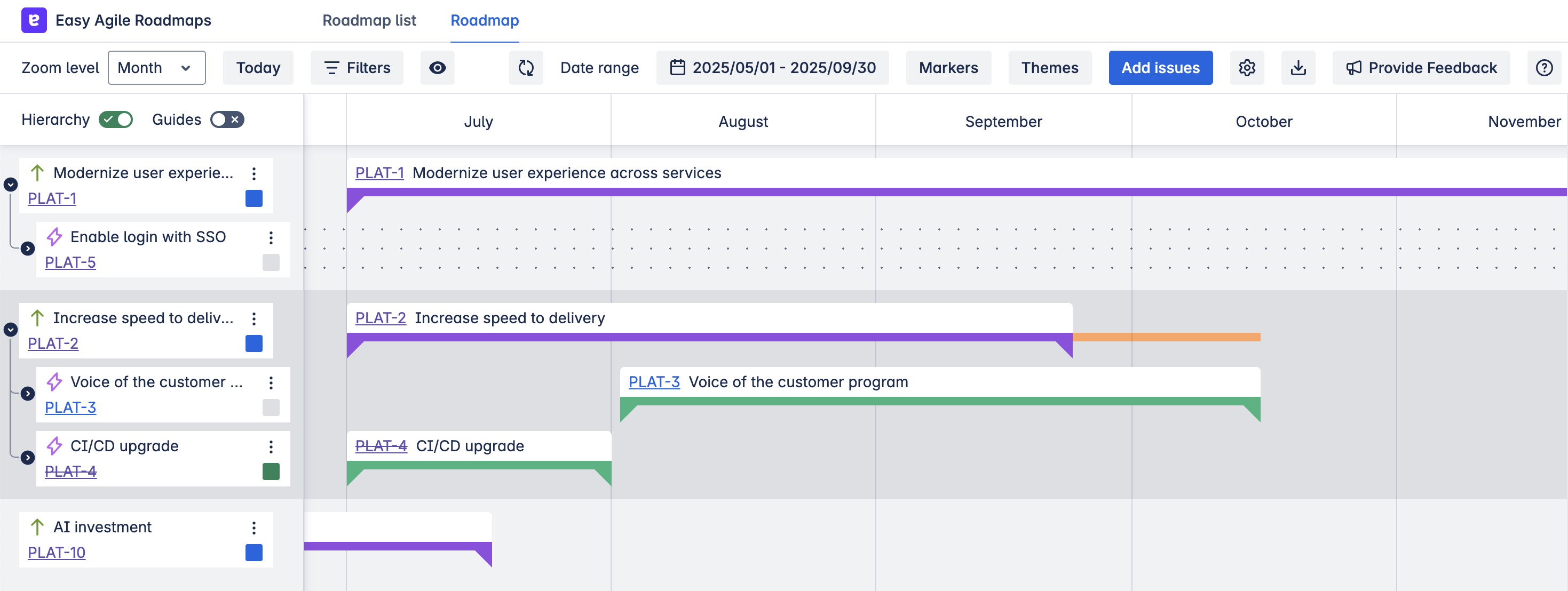The height and width of the screenshot is (591, 1568).
Task: Collapse the Modernize user experience group
Action: 10,185
